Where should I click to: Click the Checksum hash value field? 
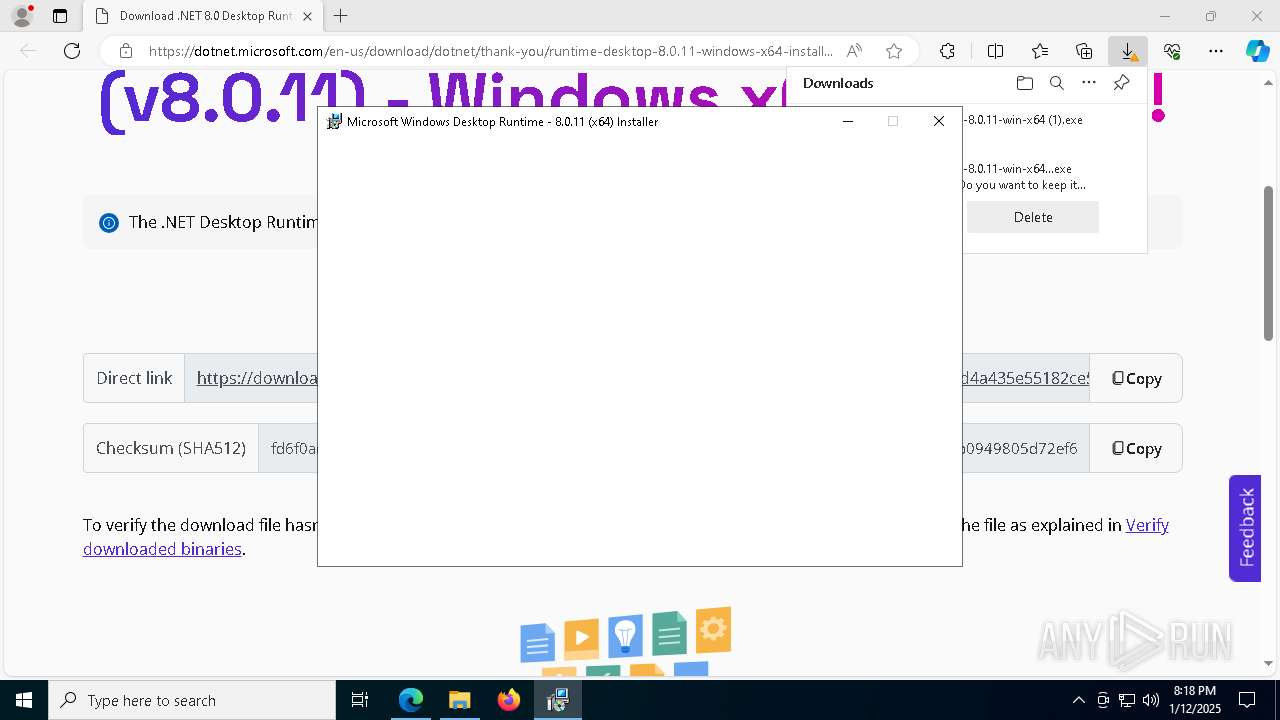[x=673, y=448]
